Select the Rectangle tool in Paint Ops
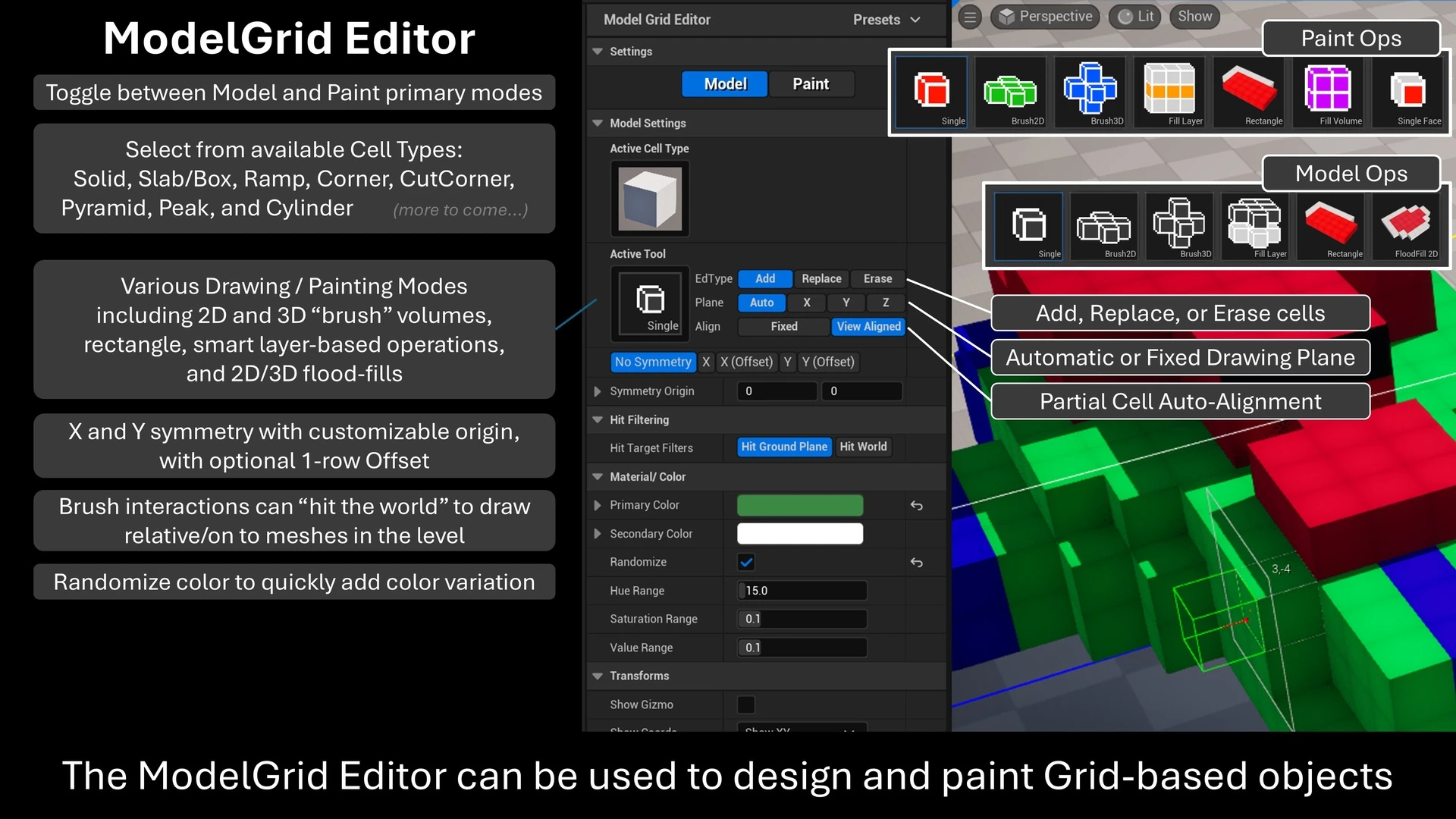This screenshot has width=1456, height=819. [x=1249, y=91]
